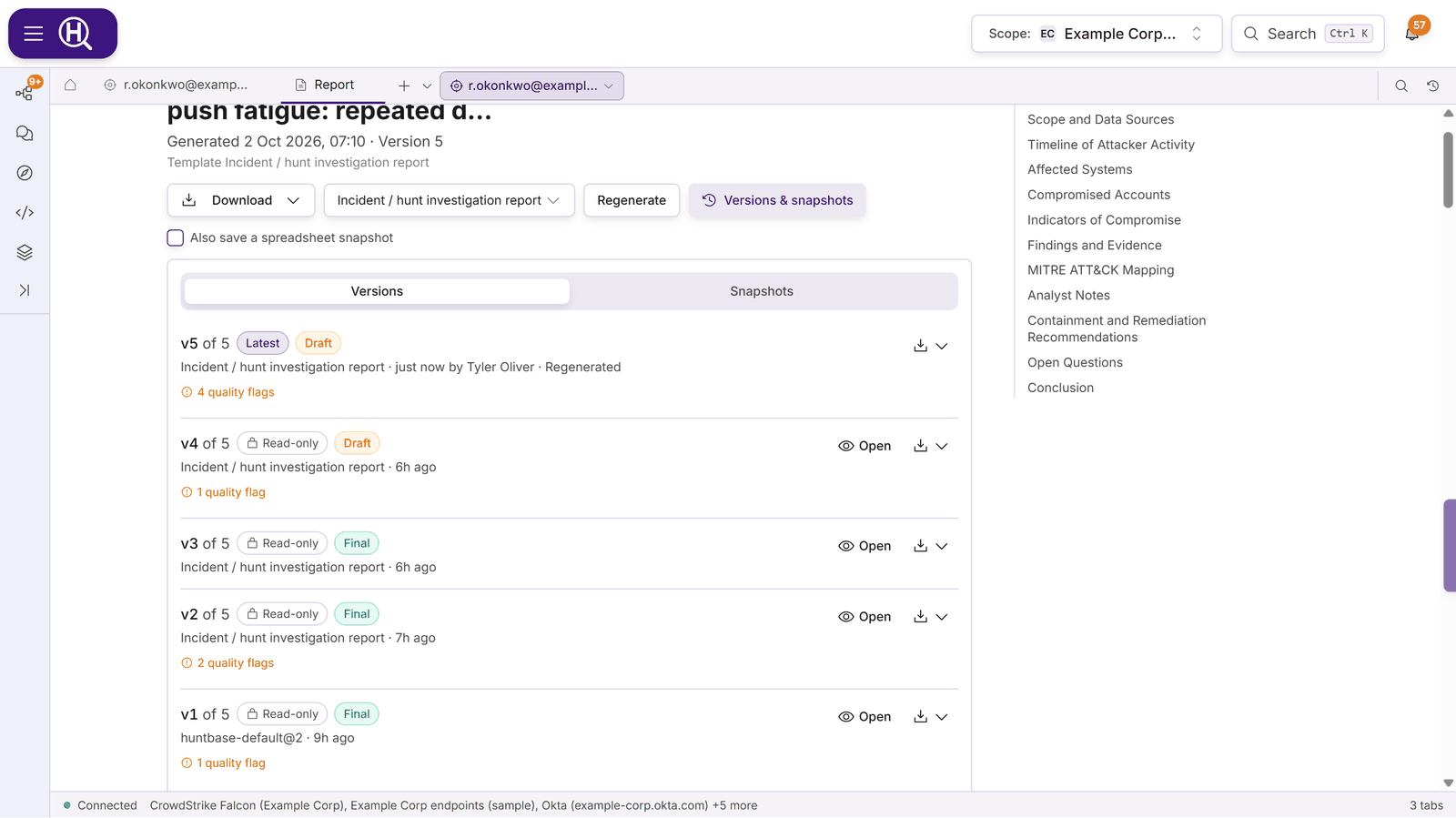The height and width of the screenshot is (818, 1456).
Task: Download version v5 of 5
Action: 920,346
